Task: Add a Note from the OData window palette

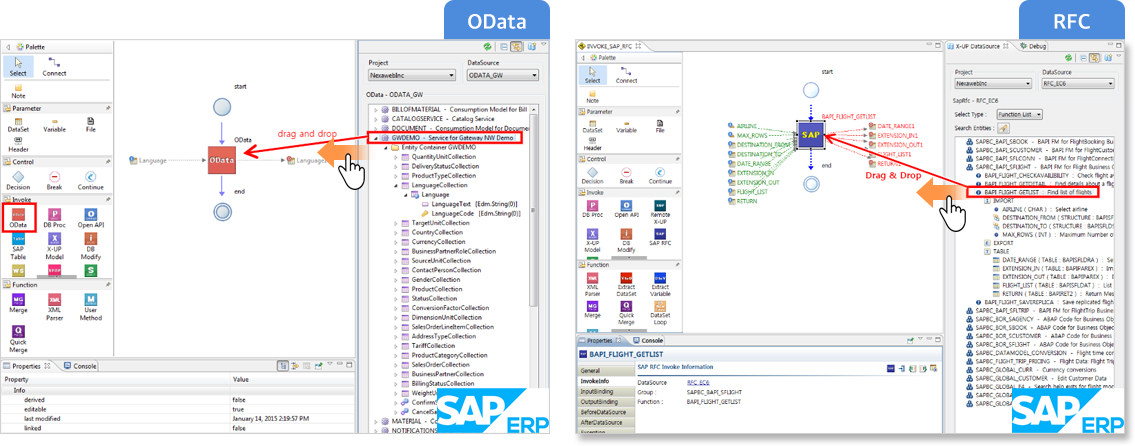Action: (19, 91)
